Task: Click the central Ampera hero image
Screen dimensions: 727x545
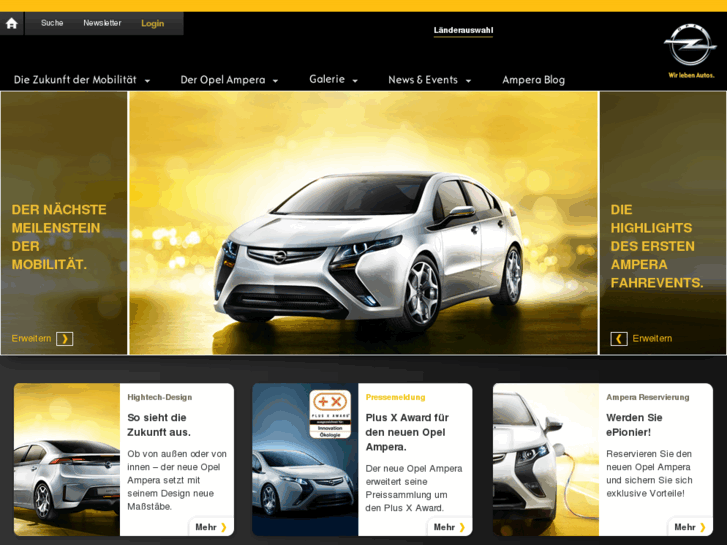Action: (x=364, y=223)
